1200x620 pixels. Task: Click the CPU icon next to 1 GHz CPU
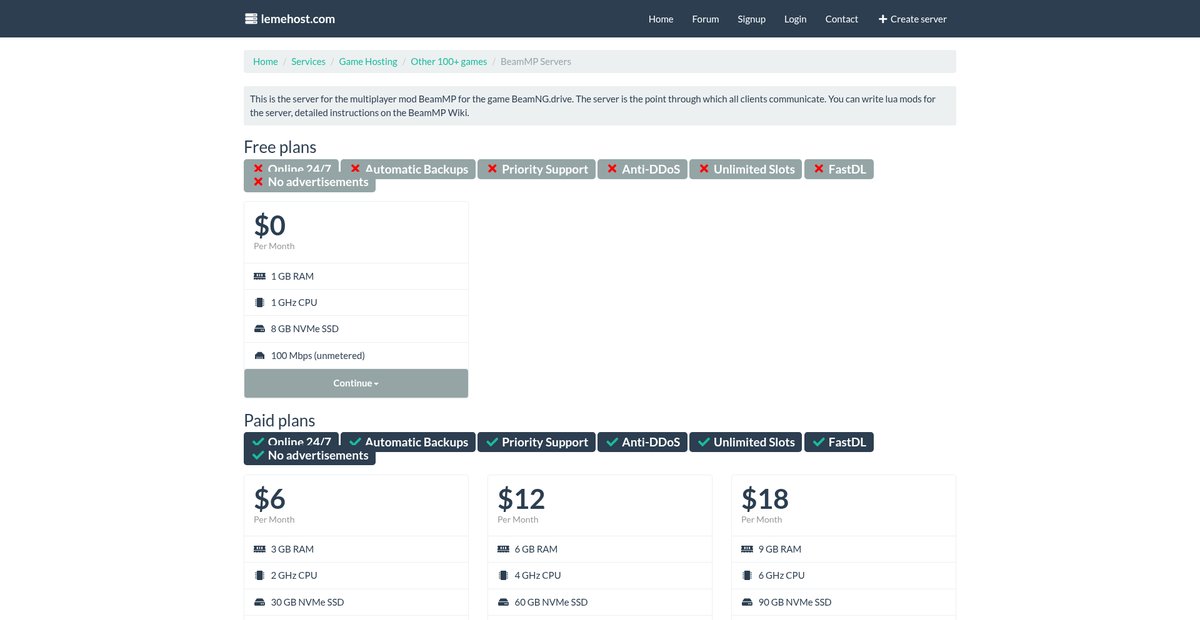[x=260, y=302]
